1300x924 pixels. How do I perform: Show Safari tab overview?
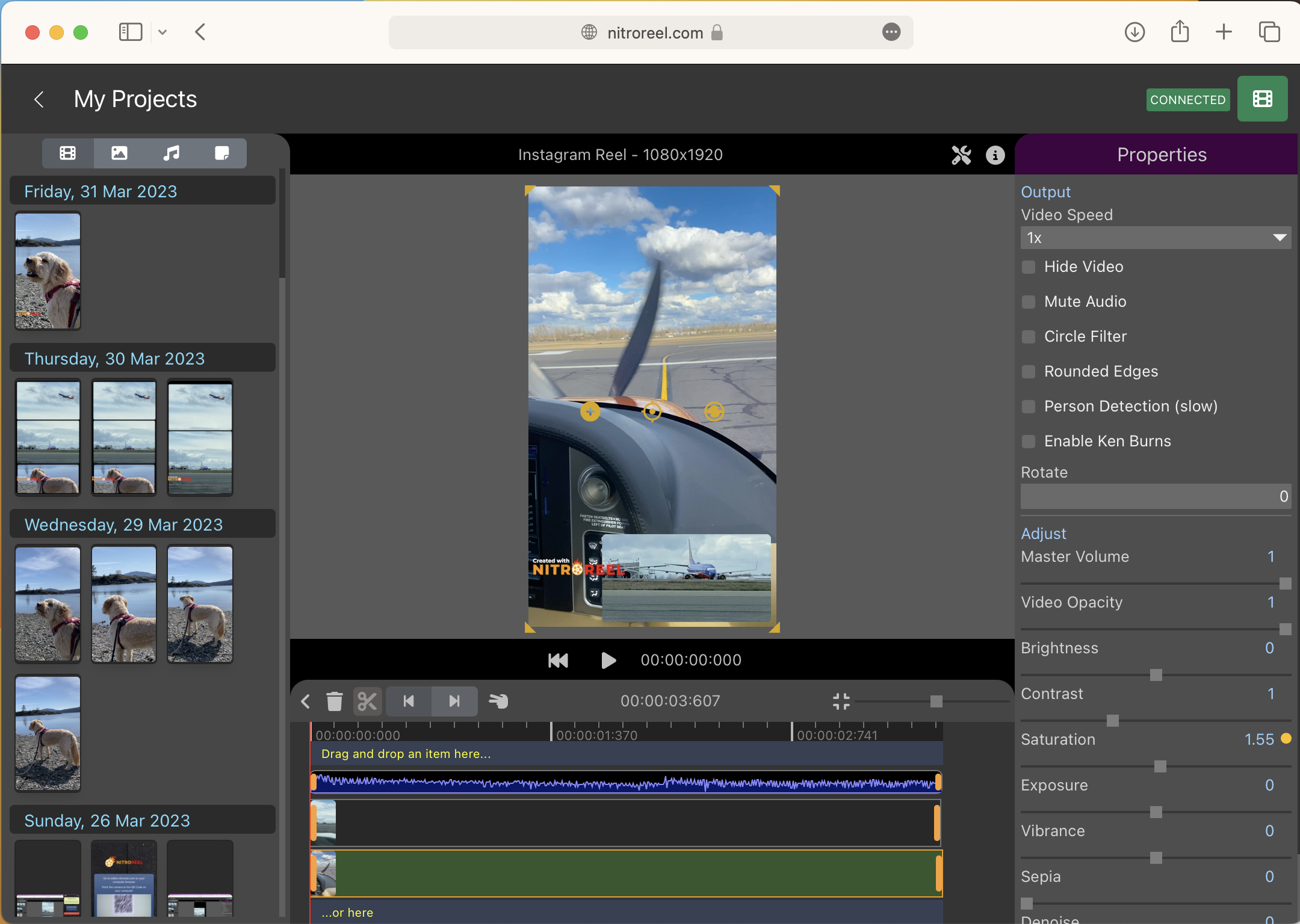tap(1269, 32)
